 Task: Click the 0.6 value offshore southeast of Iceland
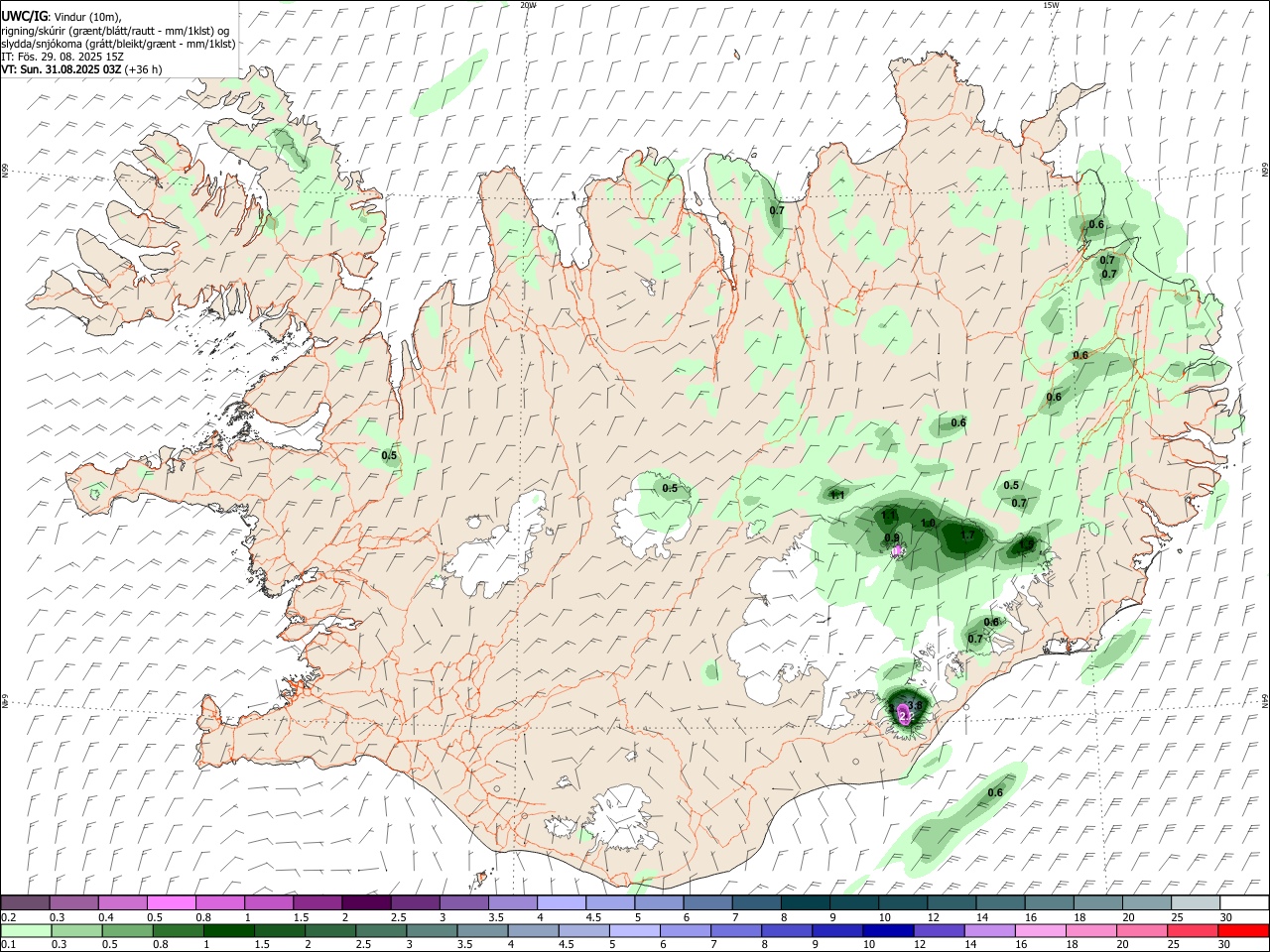pyautogui.click(x=995, y=792)
